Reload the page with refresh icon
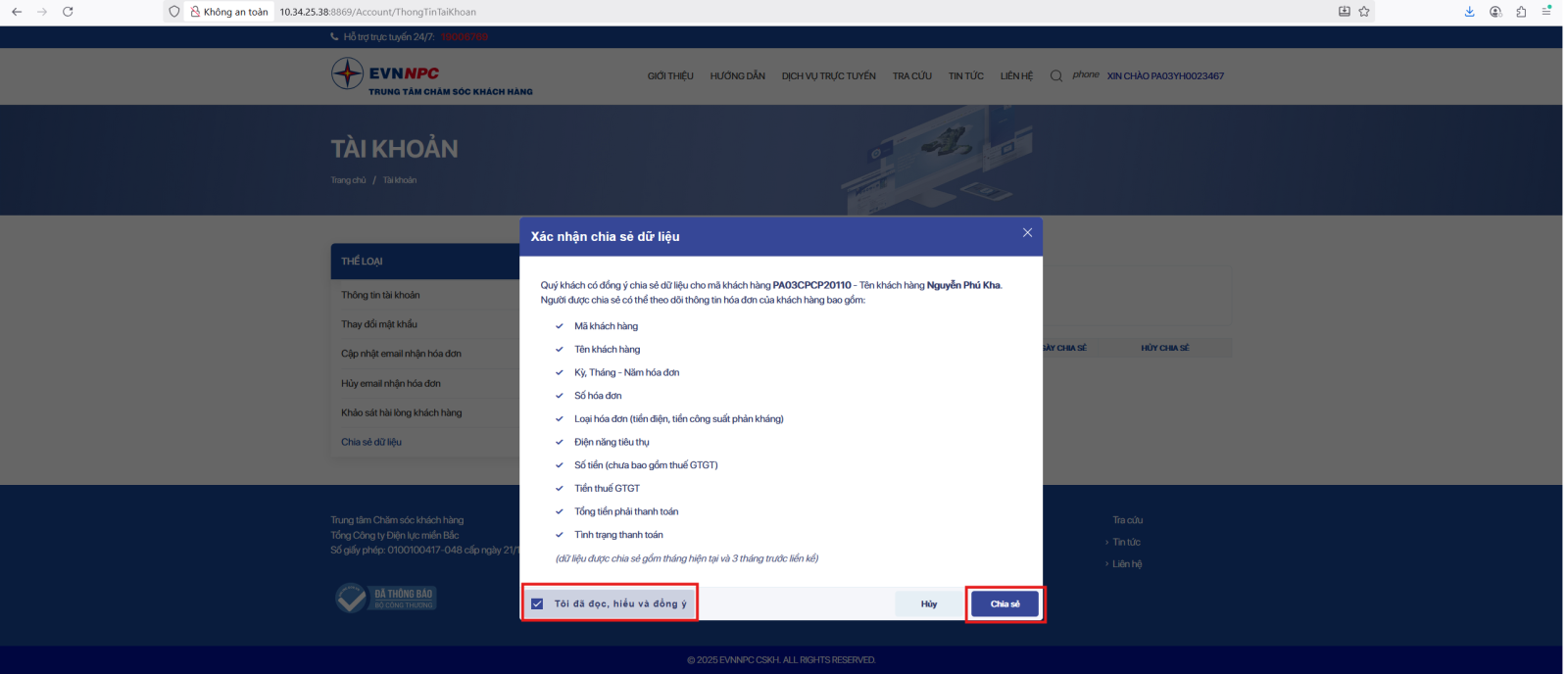 click(x=68, y=12)
